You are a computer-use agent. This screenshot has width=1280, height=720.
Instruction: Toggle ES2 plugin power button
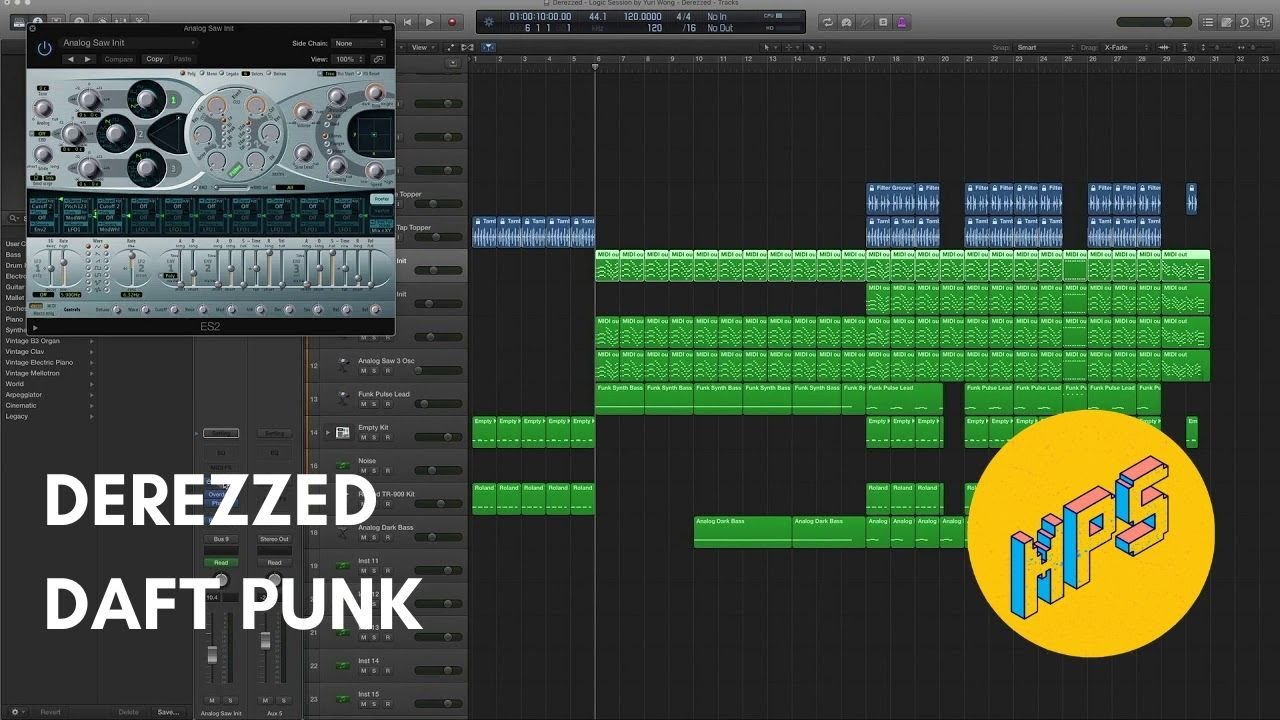pos(44,48)
